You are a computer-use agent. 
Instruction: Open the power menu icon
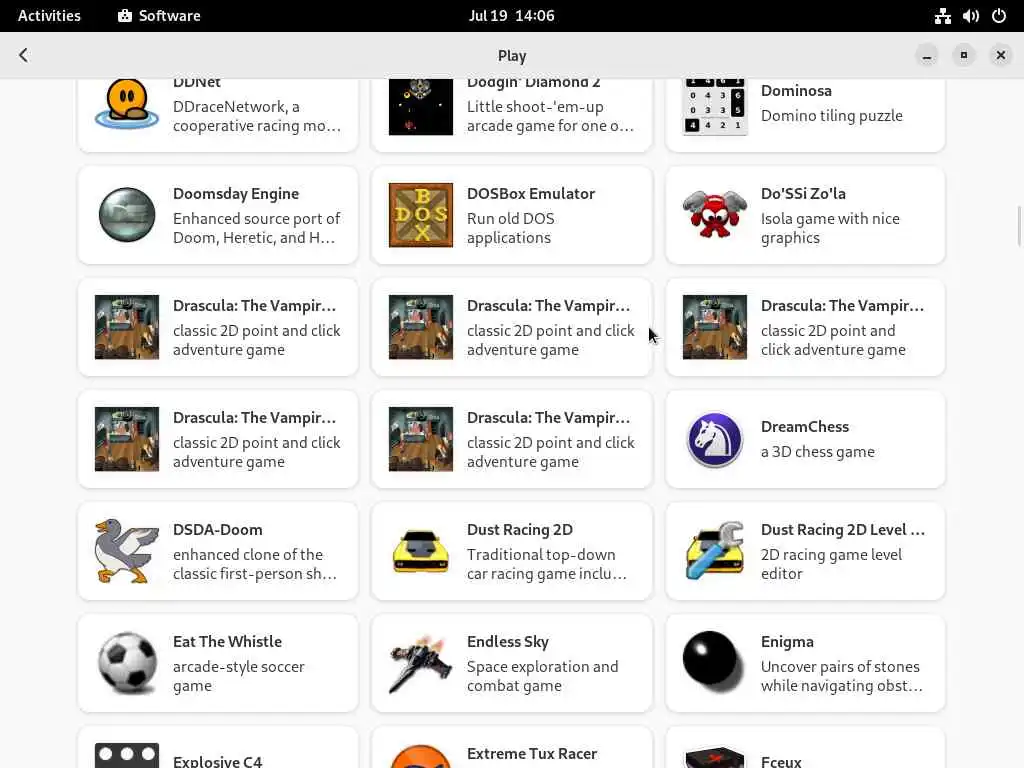pos(999,16)
